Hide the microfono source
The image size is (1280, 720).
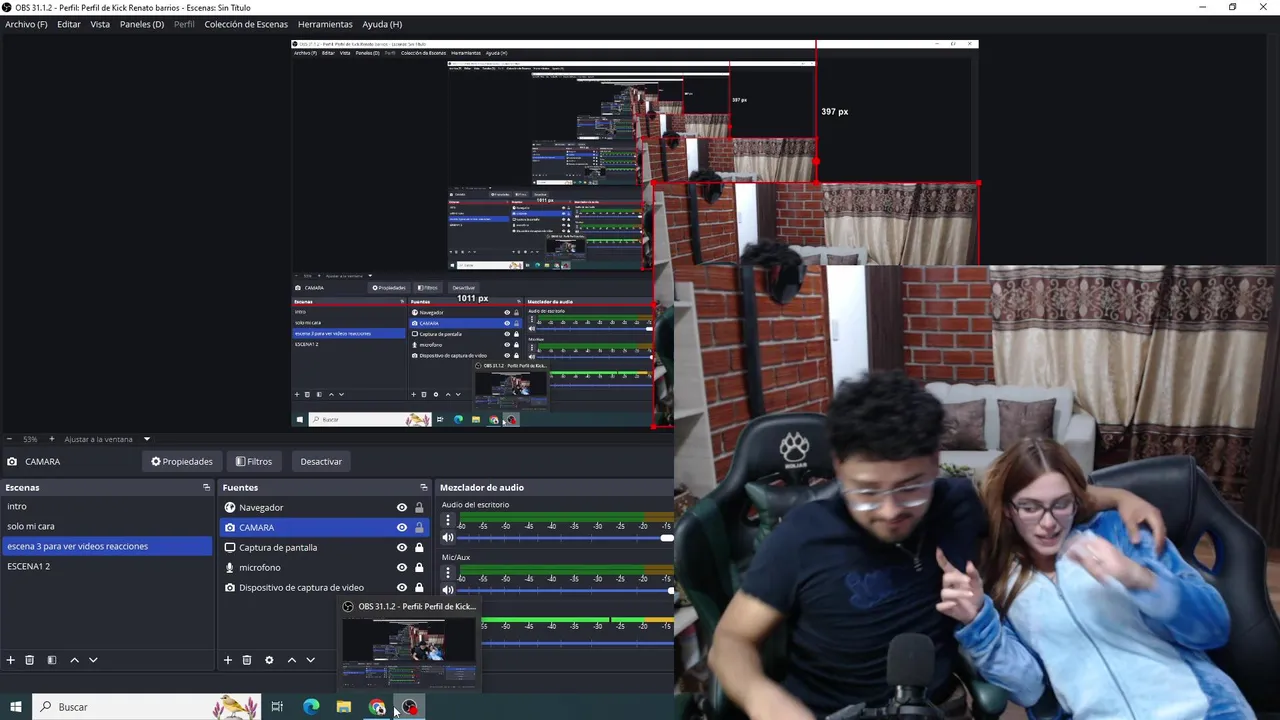click(402, 567)
